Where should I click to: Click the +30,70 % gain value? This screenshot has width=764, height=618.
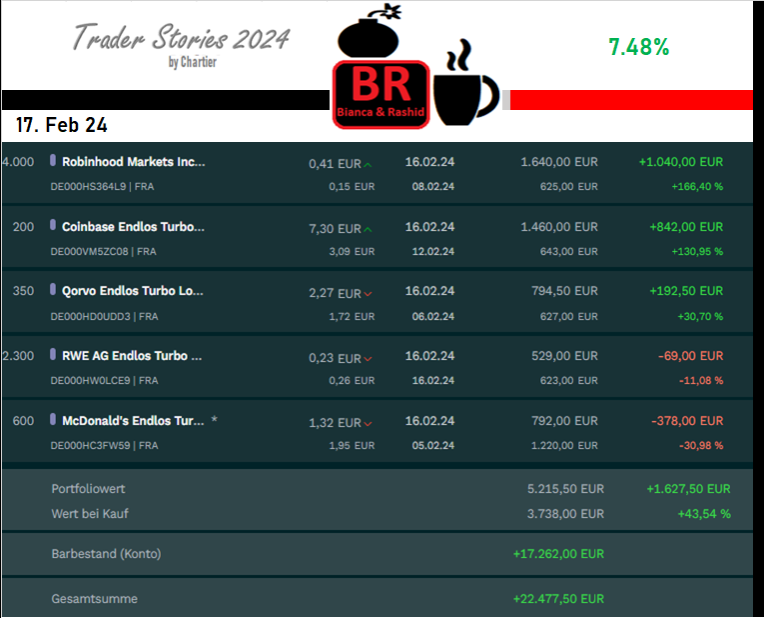(700, 316)
